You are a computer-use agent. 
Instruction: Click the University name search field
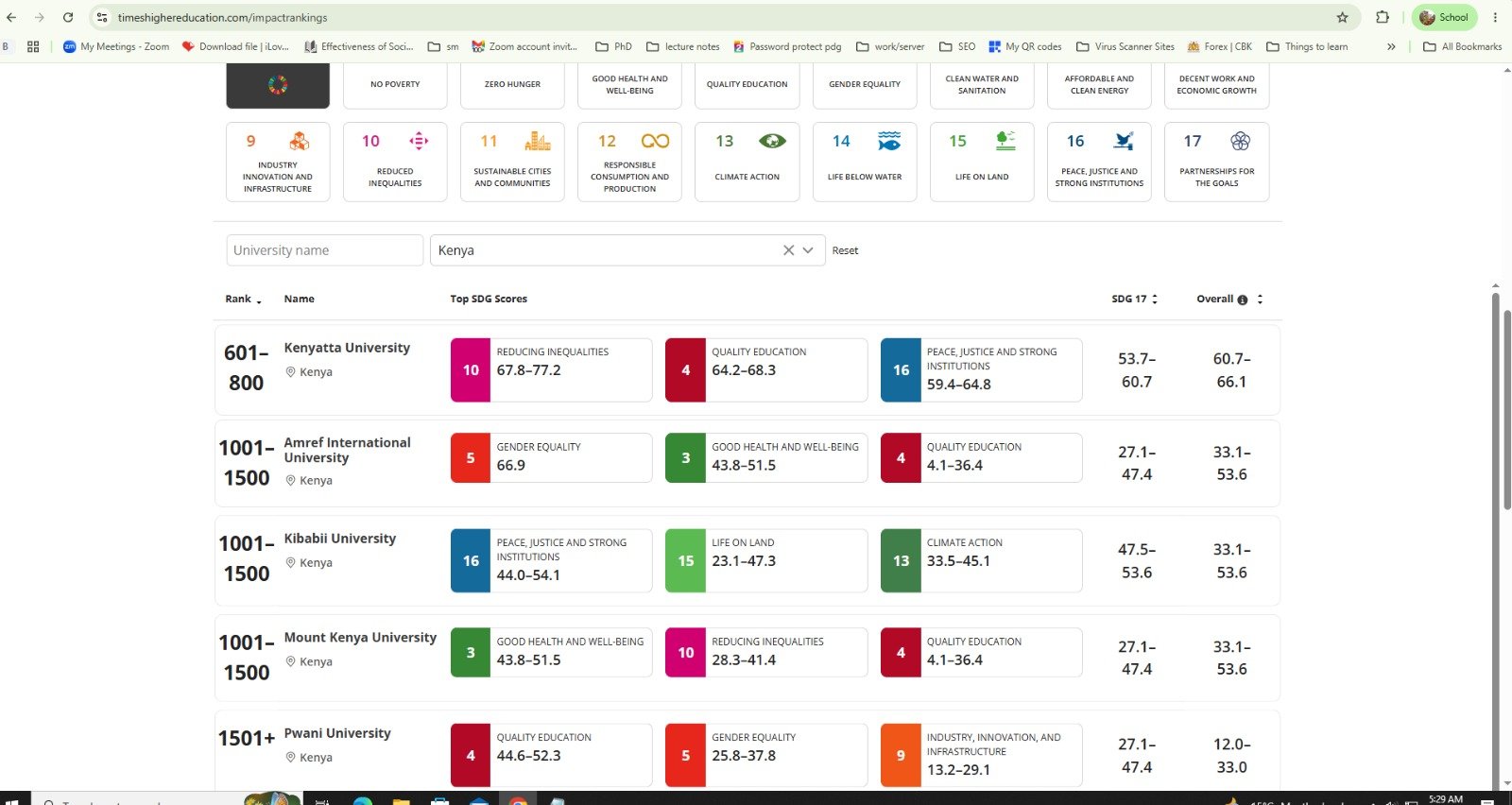point(324,250)
